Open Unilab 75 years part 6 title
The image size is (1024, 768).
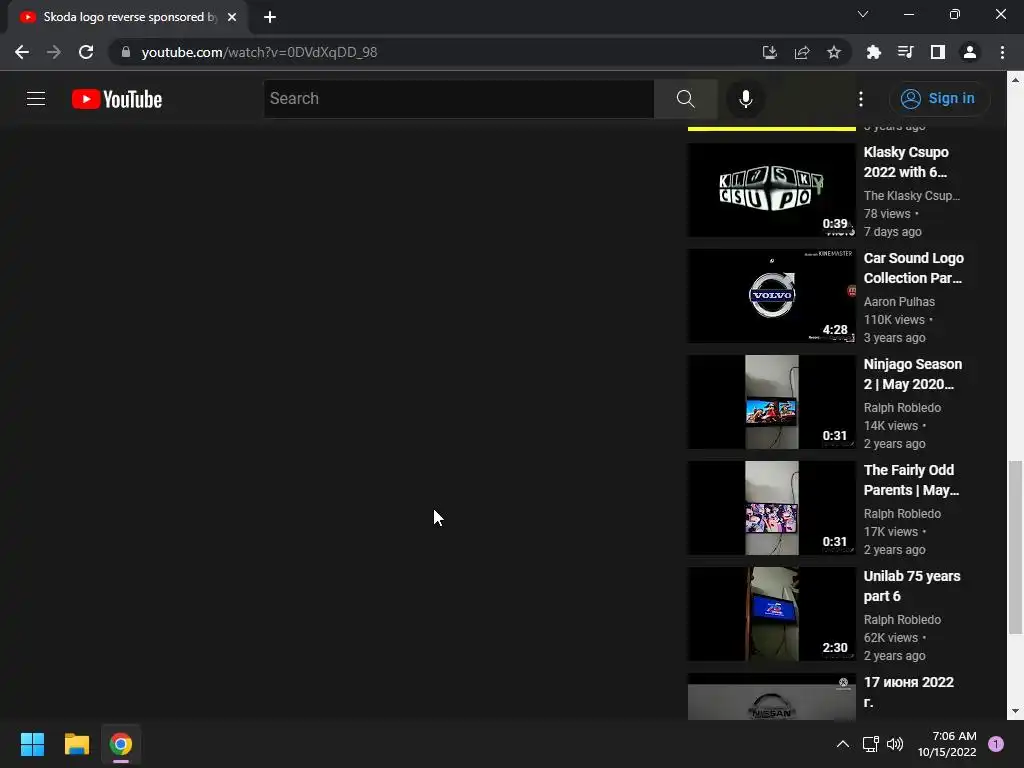pos(912,586)
